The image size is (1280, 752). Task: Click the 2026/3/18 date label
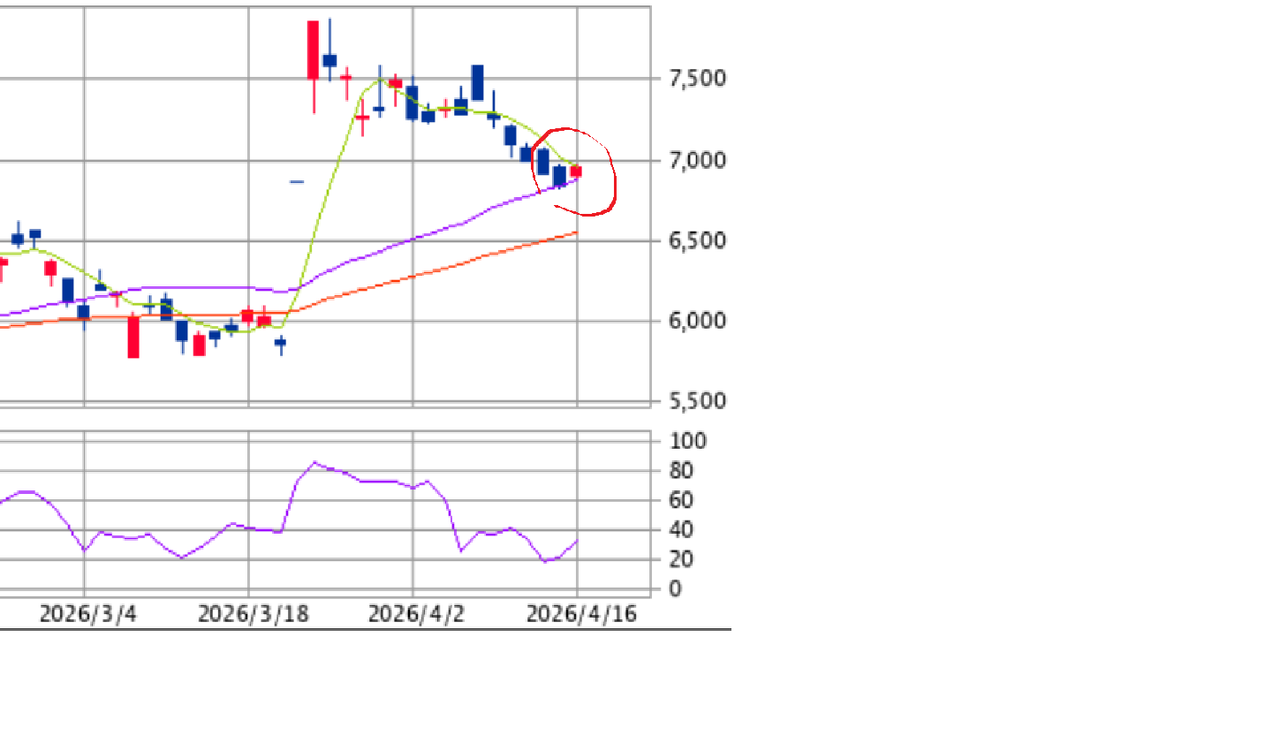pos(253,613)
